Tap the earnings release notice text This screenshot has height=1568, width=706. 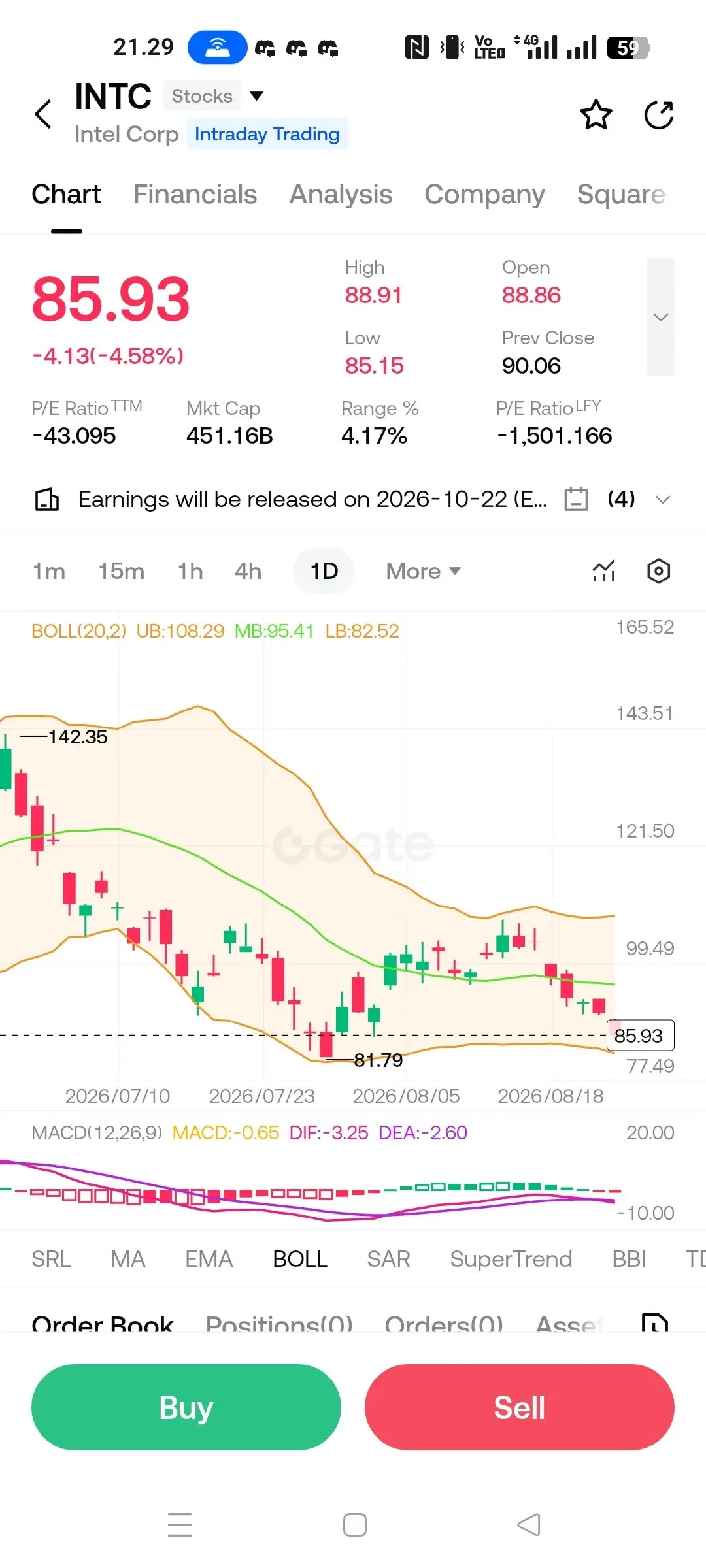[x=312, y=499]
